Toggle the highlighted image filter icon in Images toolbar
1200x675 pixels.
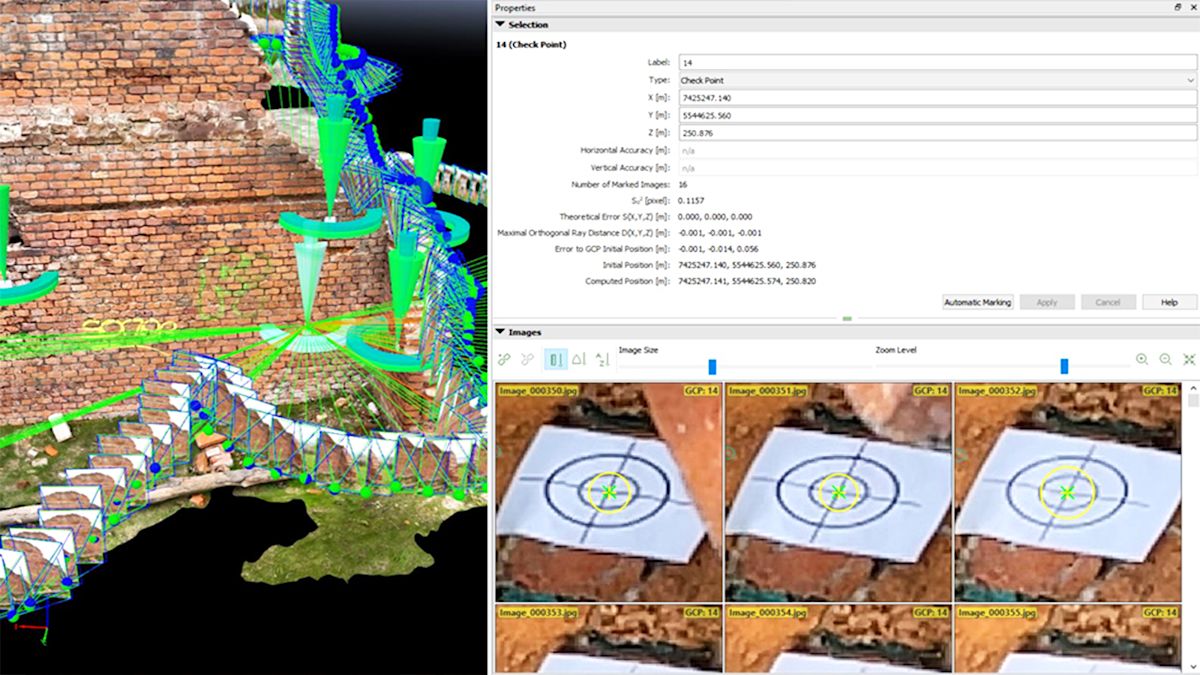pyautogui.click(x=556, y=358)
